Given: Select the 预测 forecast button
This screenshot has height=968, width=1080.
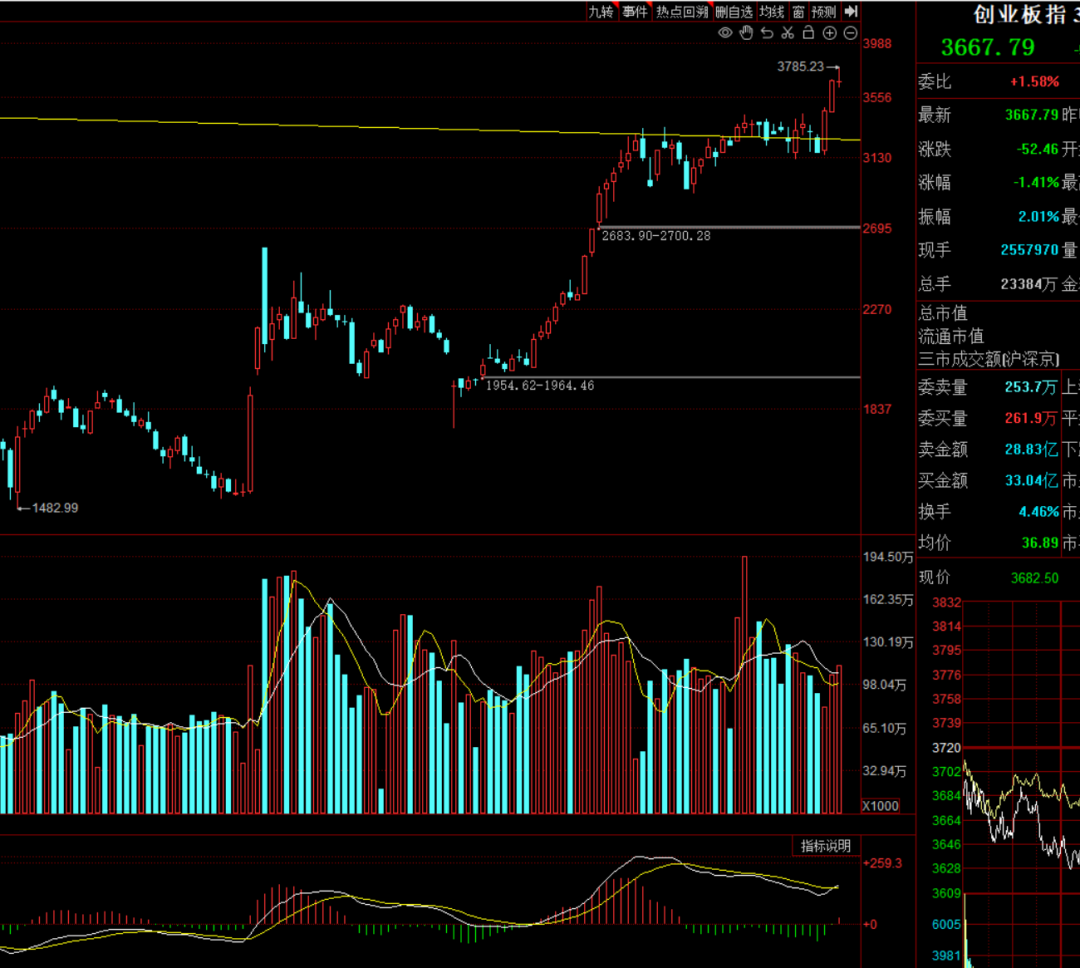Looking at the screenshot, I should [x=824, y=12].
